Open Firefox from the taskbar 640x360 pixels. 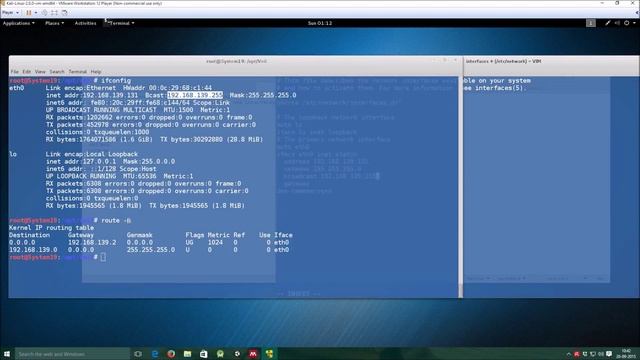point(171,354)
